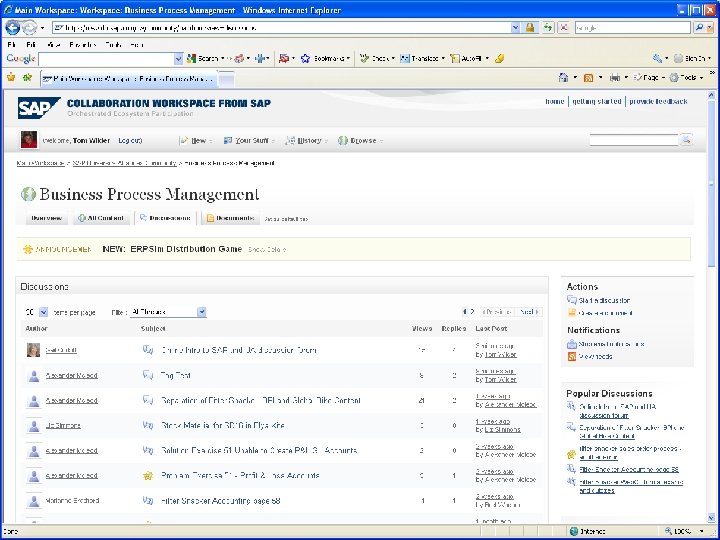The height and width of the screenshot is (540, 720).
Task: Switch to the All Content tab
Action: pos(101,218)
